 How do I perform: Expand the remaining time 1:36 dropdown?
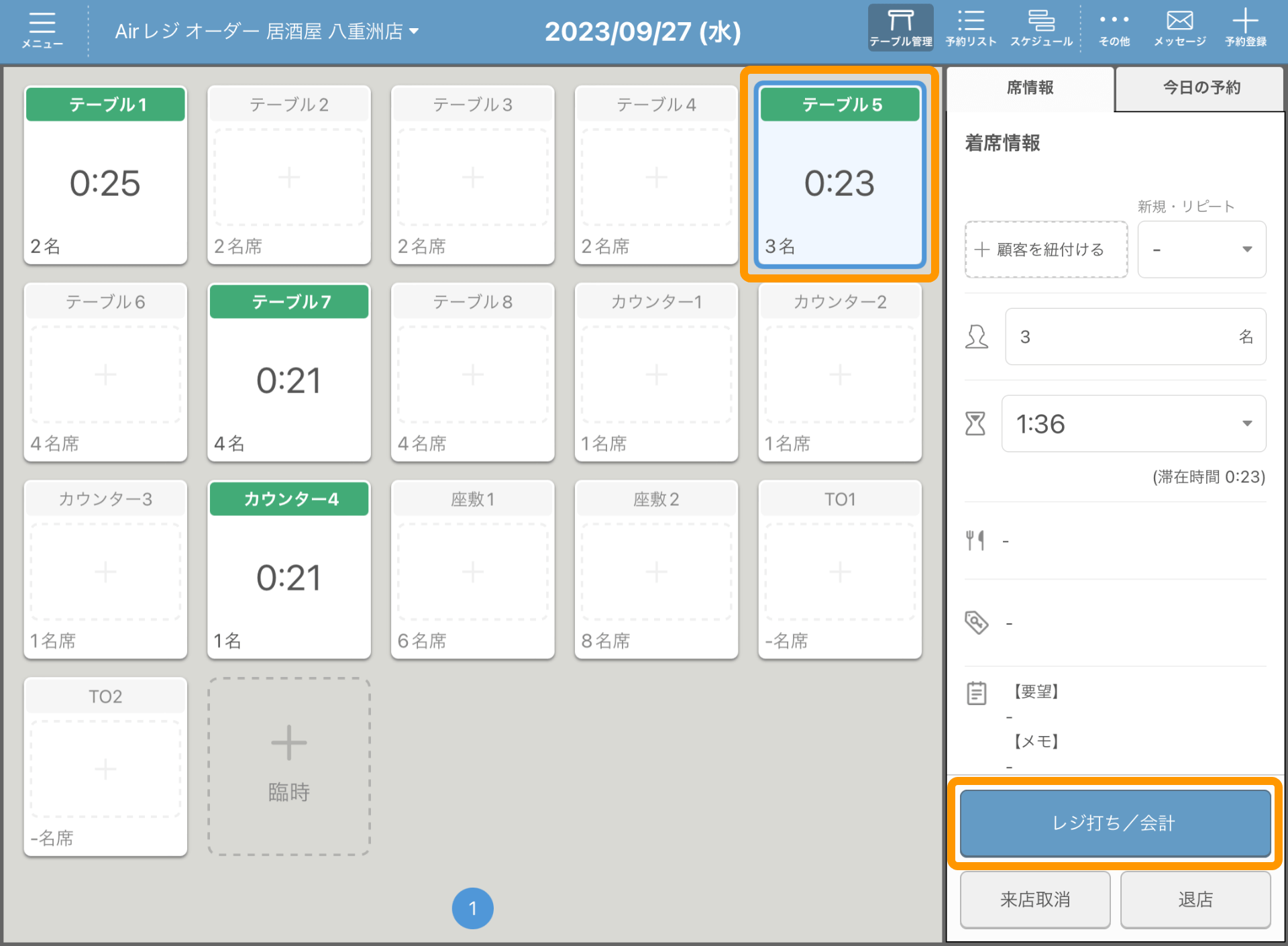pyautogui.click(x=1134, y=423)
